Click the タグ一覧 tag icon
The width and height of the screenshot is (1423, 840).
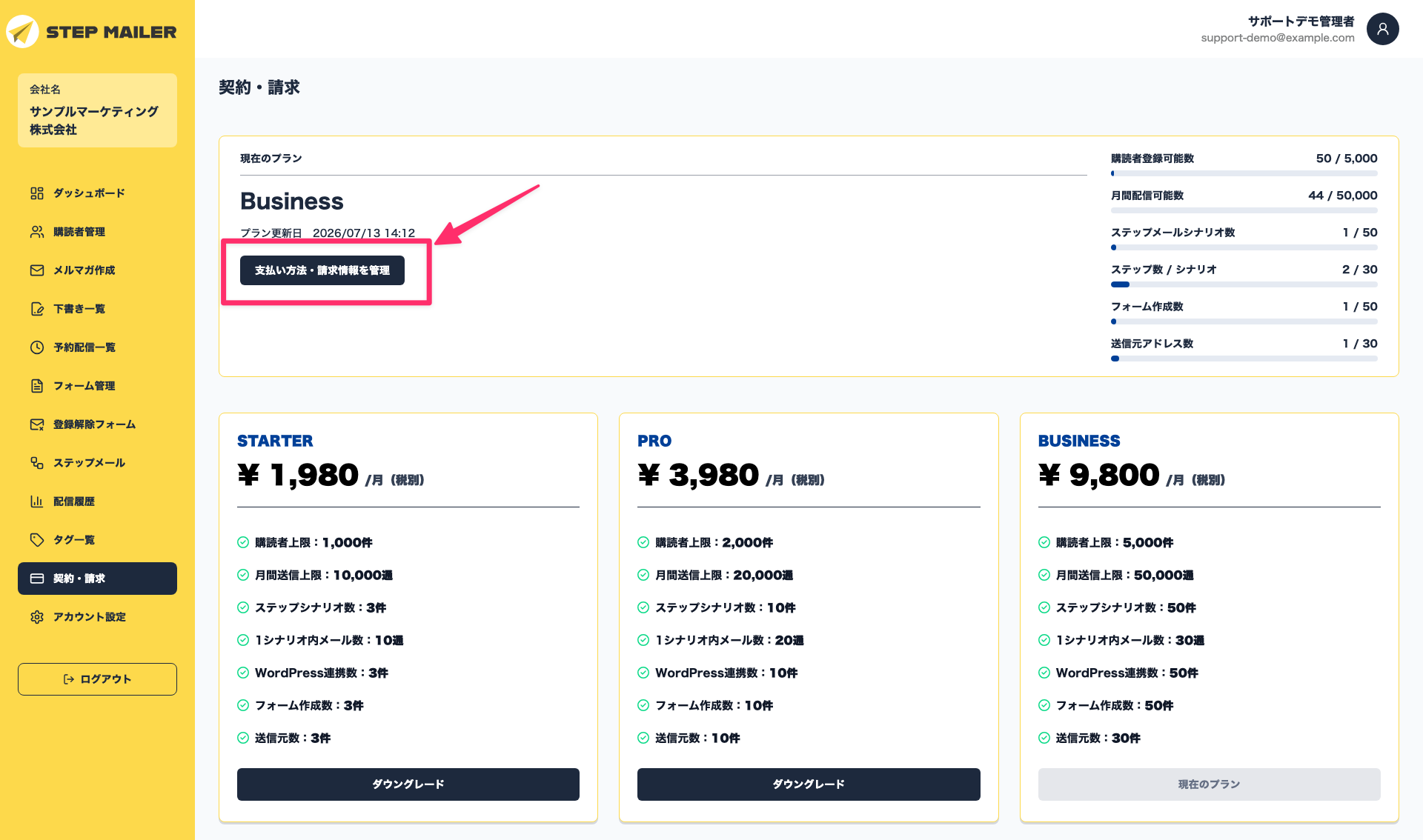click(37, 540)
